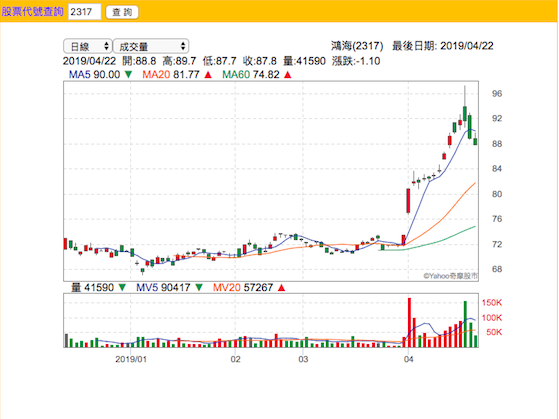This screenshot has width=559, height=419.
Task: Click the 查詢 search button
Action: [122, 12]
